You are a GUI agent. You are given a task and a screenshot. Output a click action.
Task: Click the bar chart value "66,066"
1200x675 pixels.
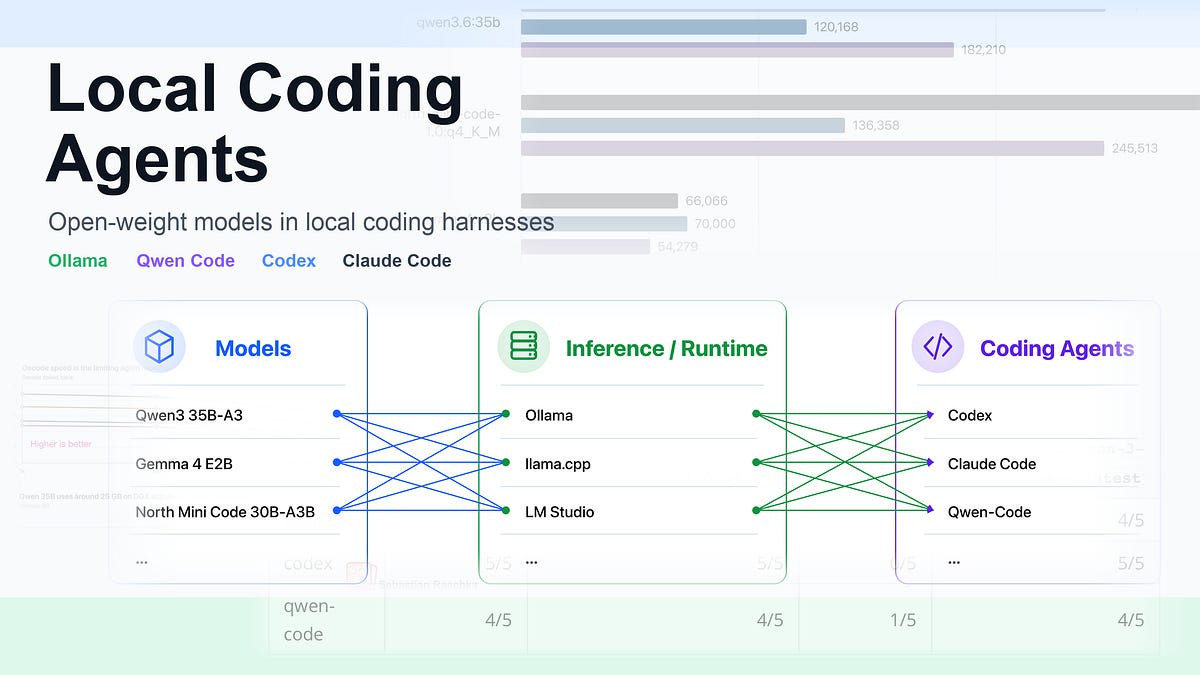click(707, 201)
